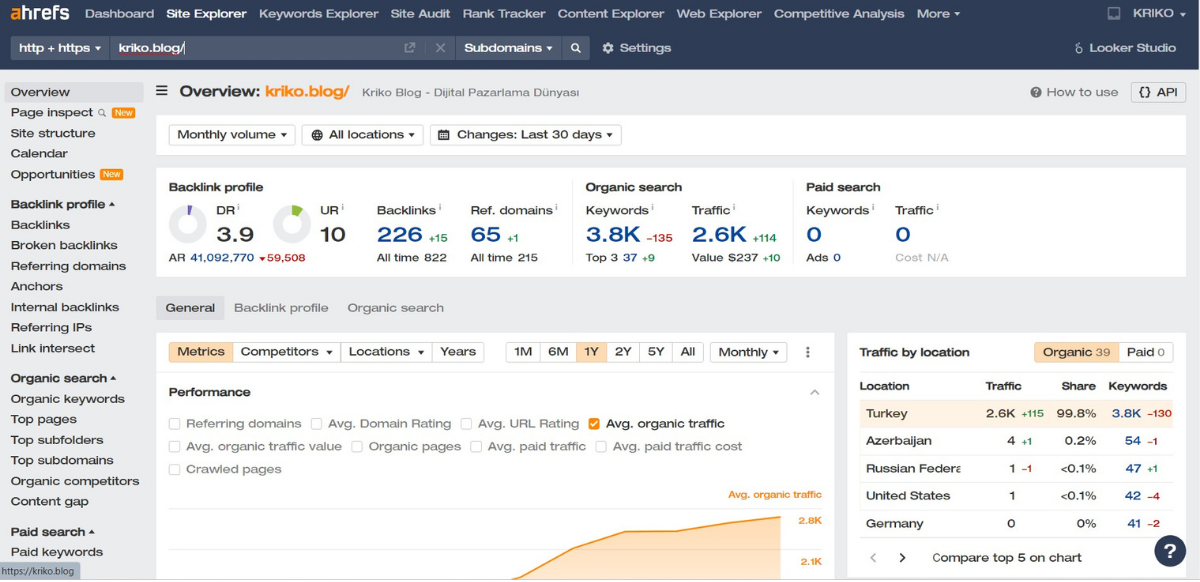Open Changes: Last 30 days dropdown
This screenshot has height=582, width=1200.
[525, 135]
